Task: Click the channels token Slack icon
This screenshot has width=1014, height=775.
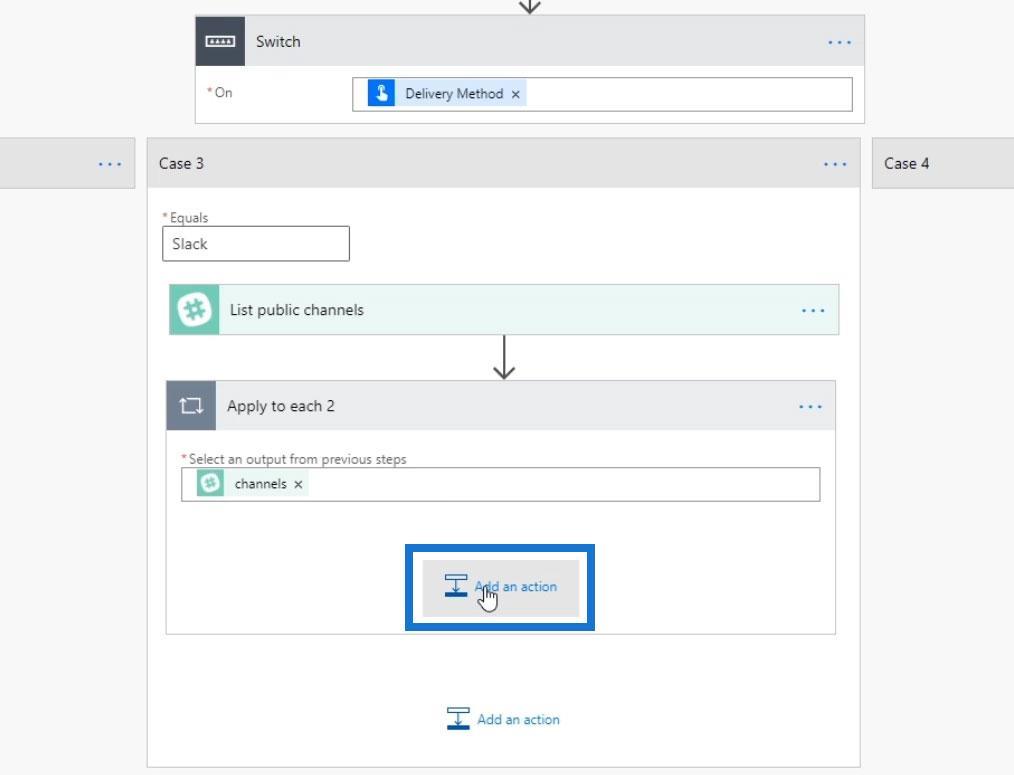Action: point(210,483)
